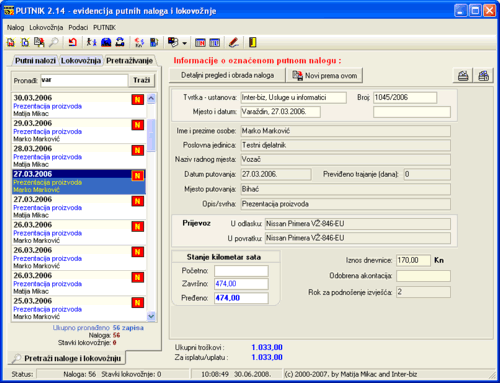This screenshot has height=383, width=500.
Task: Switch to the Putni nalozi tab
Action: pos(35,61)
